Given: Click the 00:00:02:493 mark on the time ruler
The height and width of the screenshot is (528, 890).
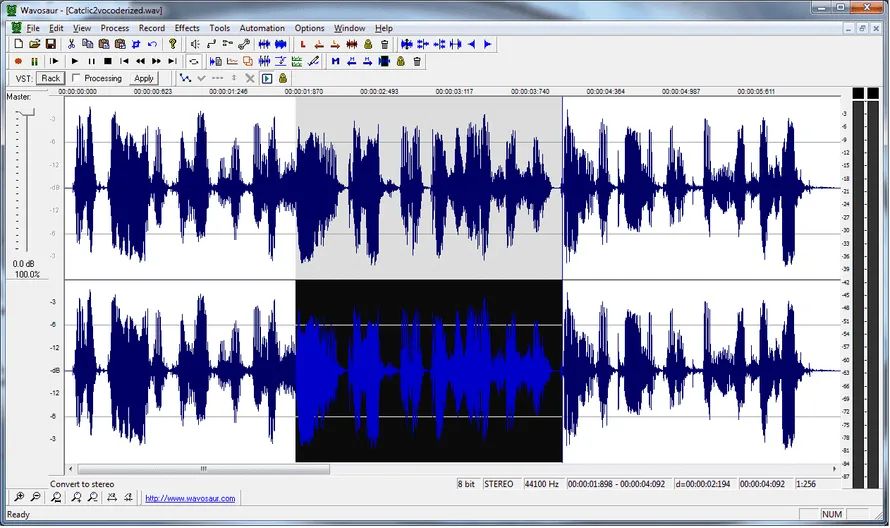Looking at the screenshot, I should 379,91.
